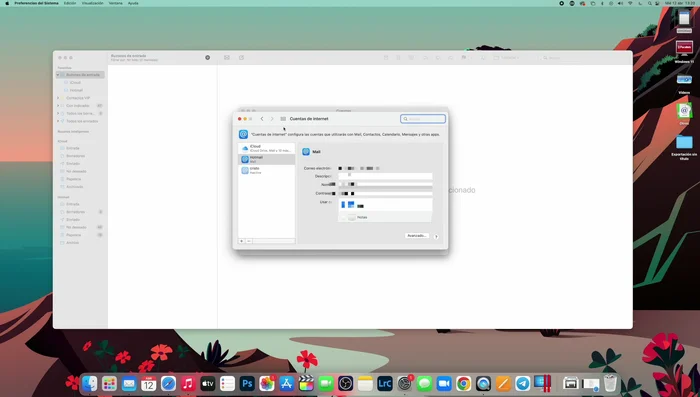700x397 pixels.
Task: Click the Contraseña field
Action: coord(385,193)
